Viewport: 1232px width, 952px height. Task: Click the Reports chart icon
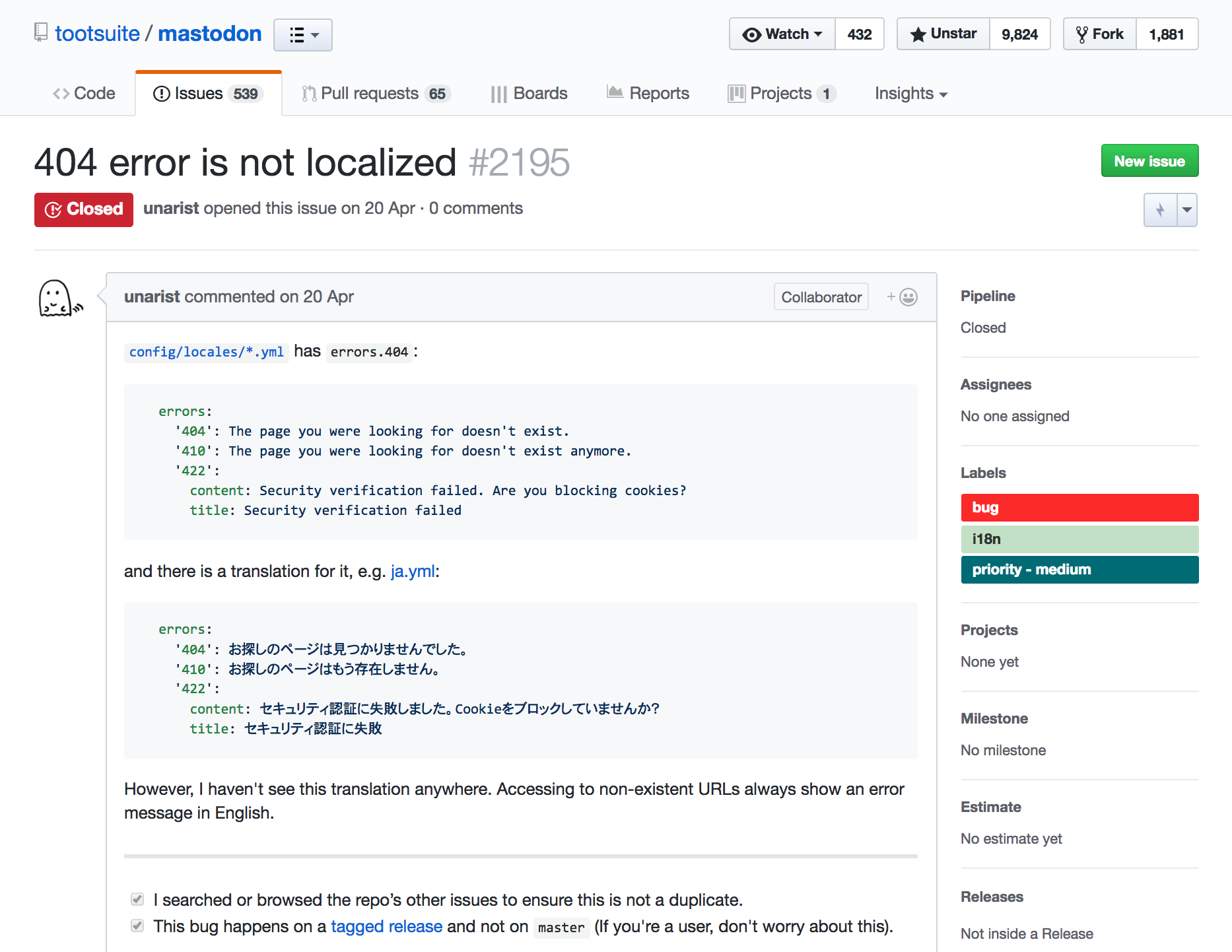click(615, 92)
